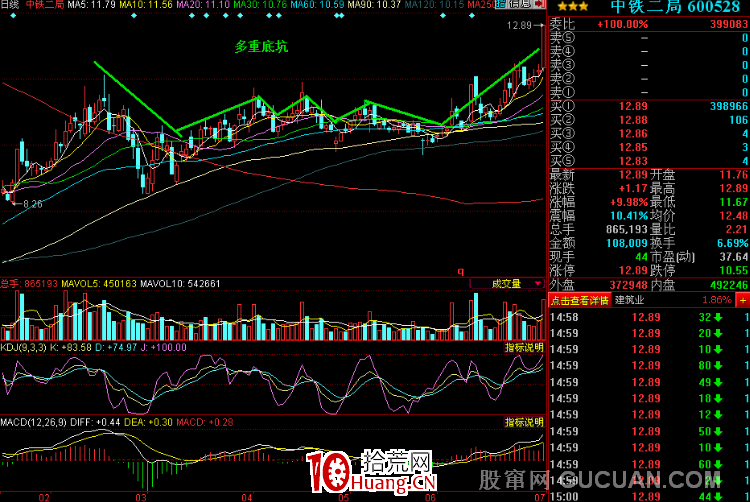The width and height of the screenshot is (750, 502).
Task: Click the 总手 value 865,193
Action: [x=627, y=229]
